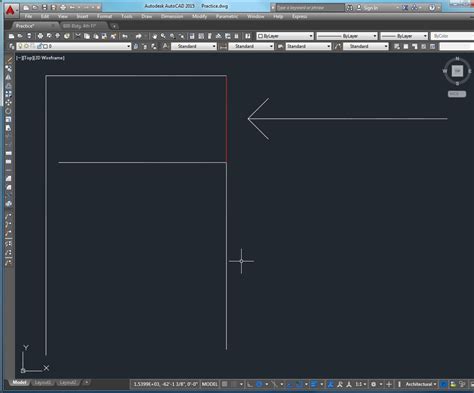474x393 pixels.
Task: Open the title bar Help icon
Action: coord(432,7)
